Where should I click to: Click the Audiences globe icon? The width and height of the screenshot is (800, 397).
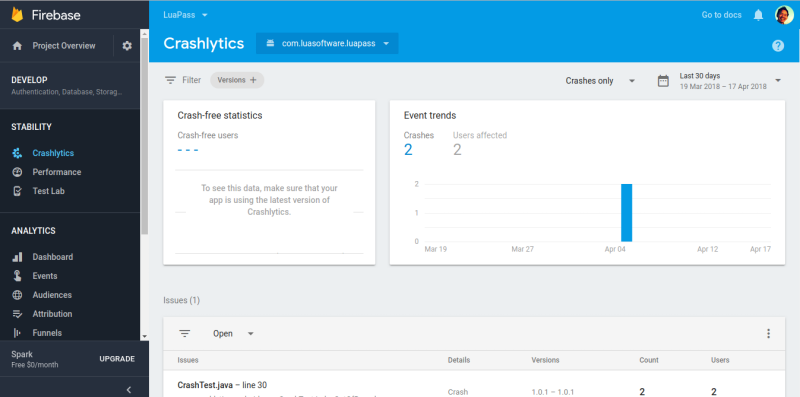click(x=17, y=295)
